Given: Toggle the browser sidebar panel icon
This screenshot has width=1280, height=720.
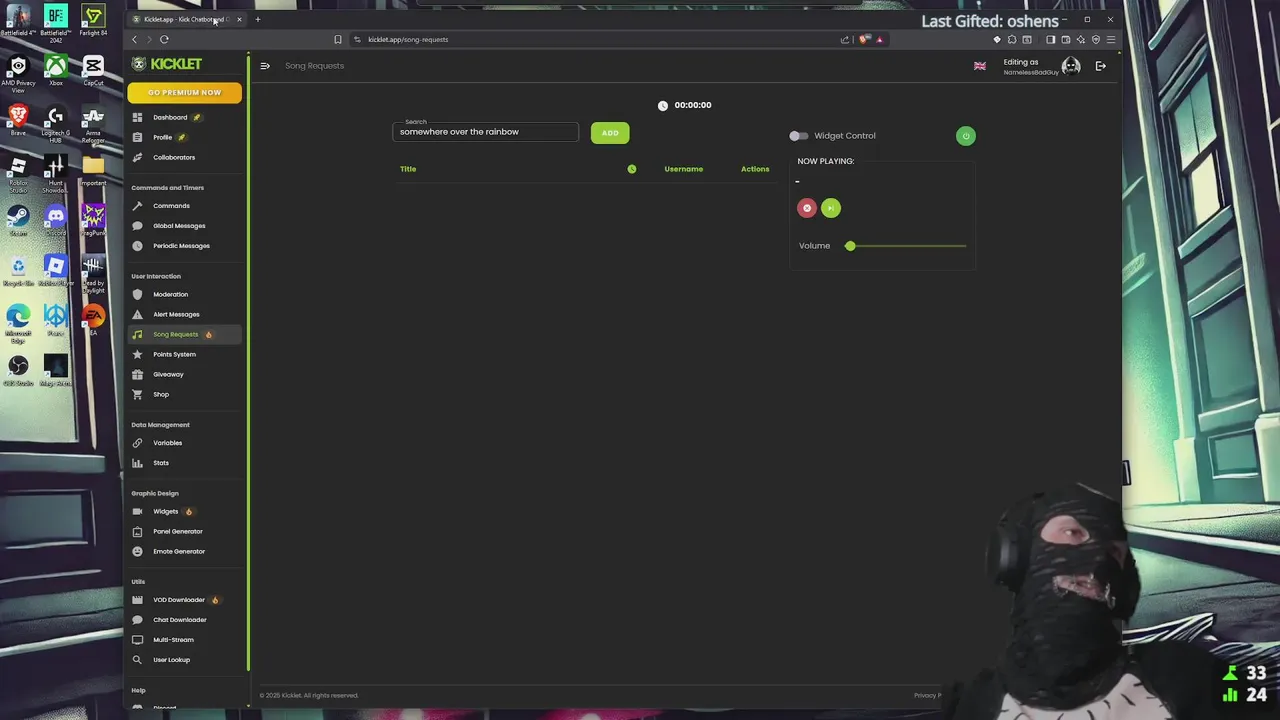Looking at the screenshot, I should pyautogui.click(x=1050, y=39).
